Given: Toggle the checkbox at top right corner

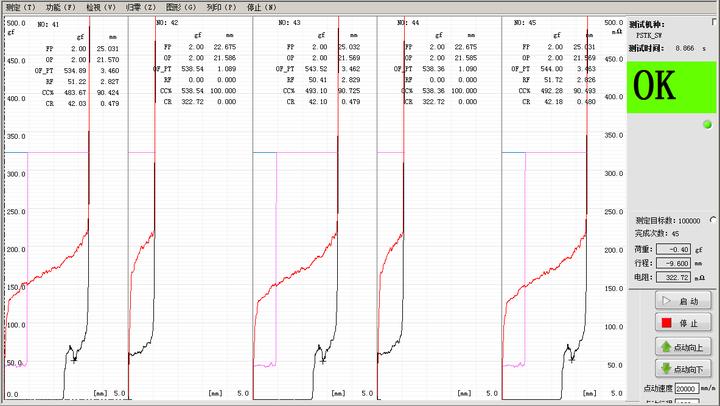Looking at the screenshot, I should click(713, 22).
